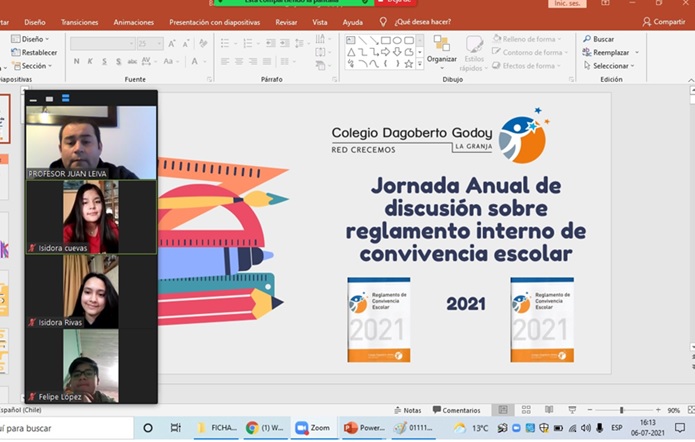
Task: Open the Diseño ribbon tab
Action: (x=35, y=22)
